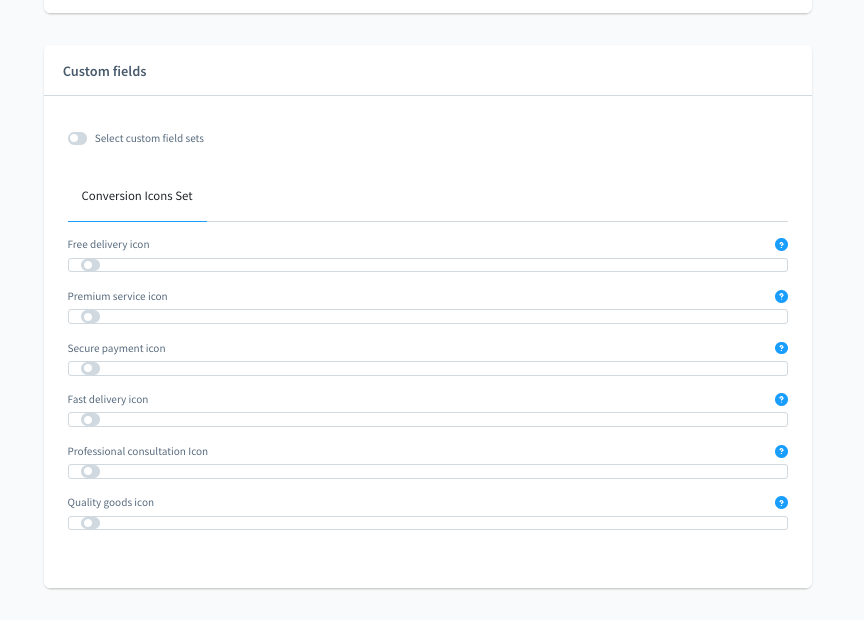Enable the Professional consultation Icon switch
Viewport: 864px width, 620px height.
point(90,472)
